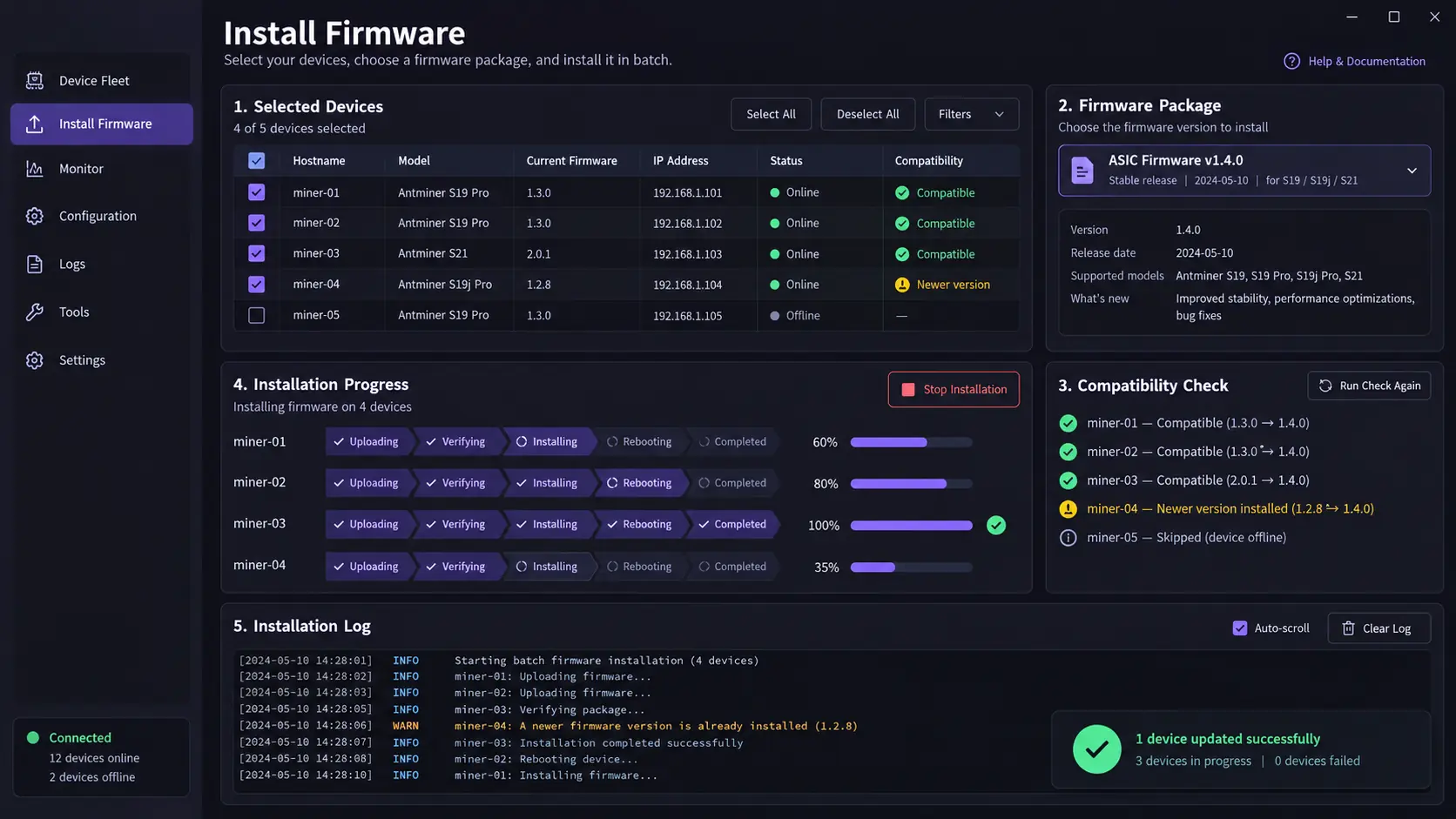The height and width of the screenshot is (819, 1456).
Task: Open Device Fleet icon in sidebar
Action: [35, 81]
